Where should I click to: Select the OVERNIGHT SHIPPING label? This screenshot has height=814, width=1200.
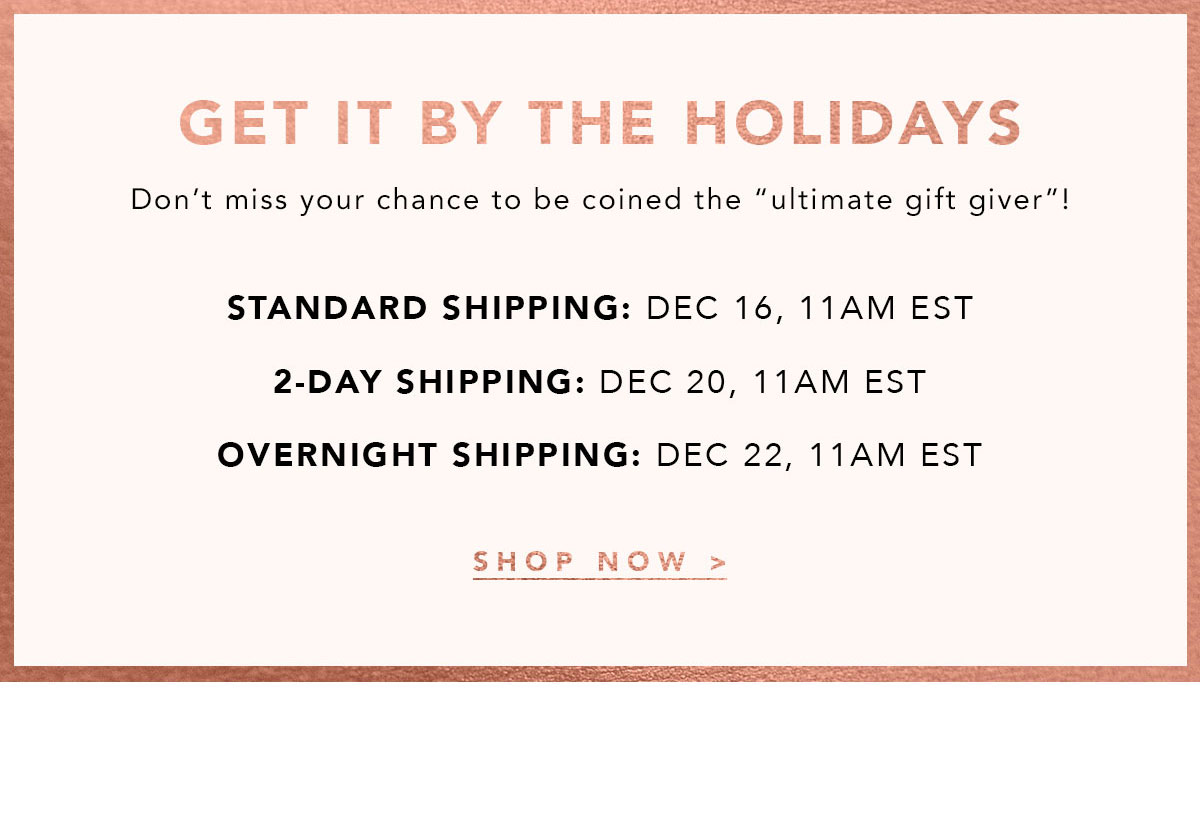(x=429, y=456)
